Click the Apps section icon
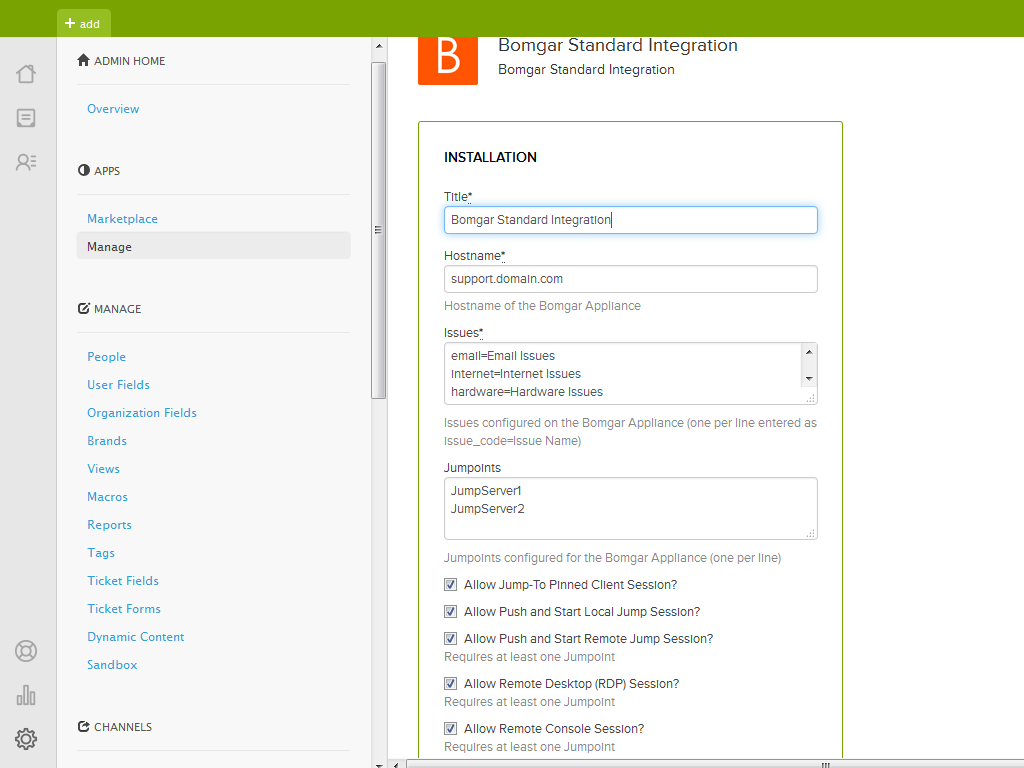Viewport: 1024px width, 768px height. [84, 170]
